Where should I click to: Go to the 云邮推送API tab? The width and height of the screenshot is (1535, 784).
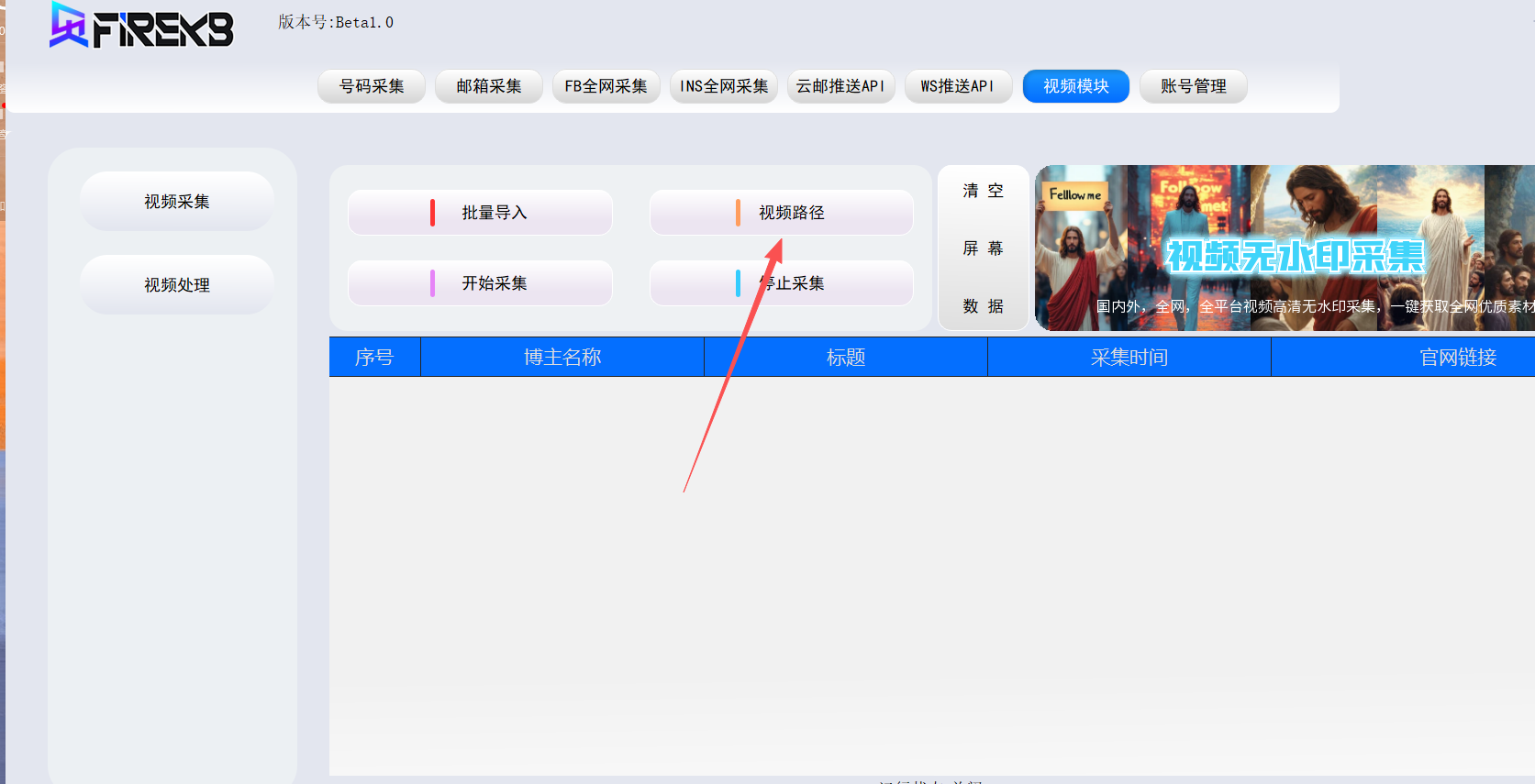coord(840,86)
